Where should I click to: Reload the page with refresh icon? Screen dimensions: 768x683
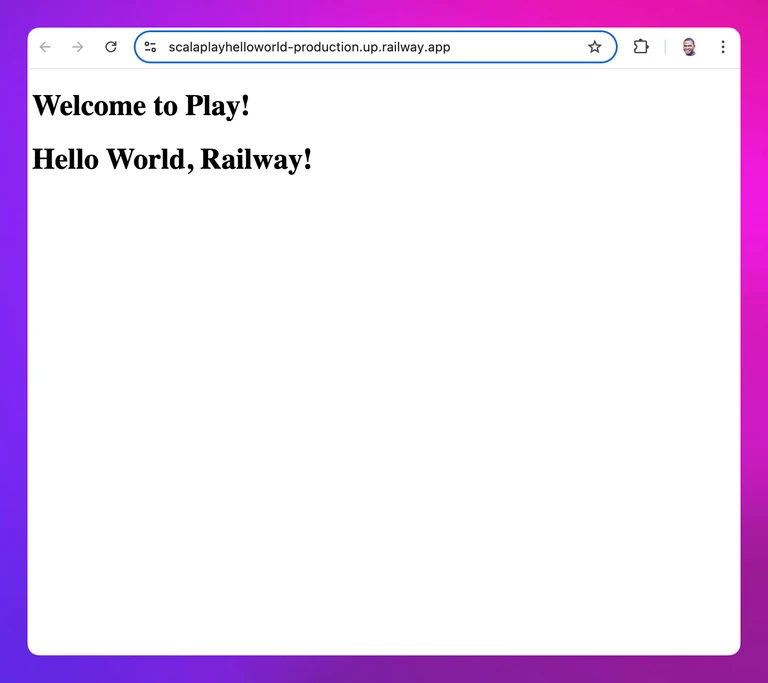coord(111,47)
